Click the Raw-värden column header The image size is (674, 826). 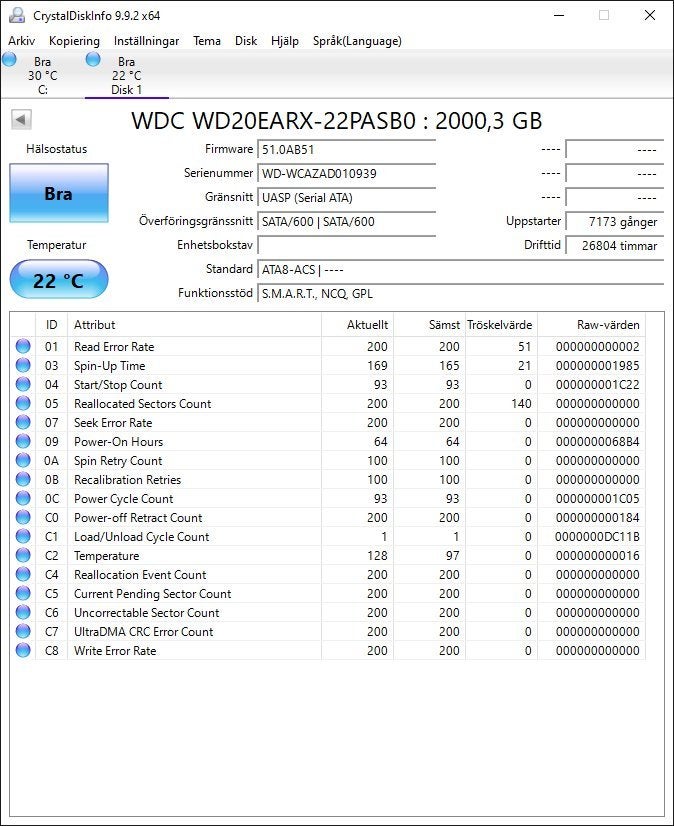[x=591, y=324]
